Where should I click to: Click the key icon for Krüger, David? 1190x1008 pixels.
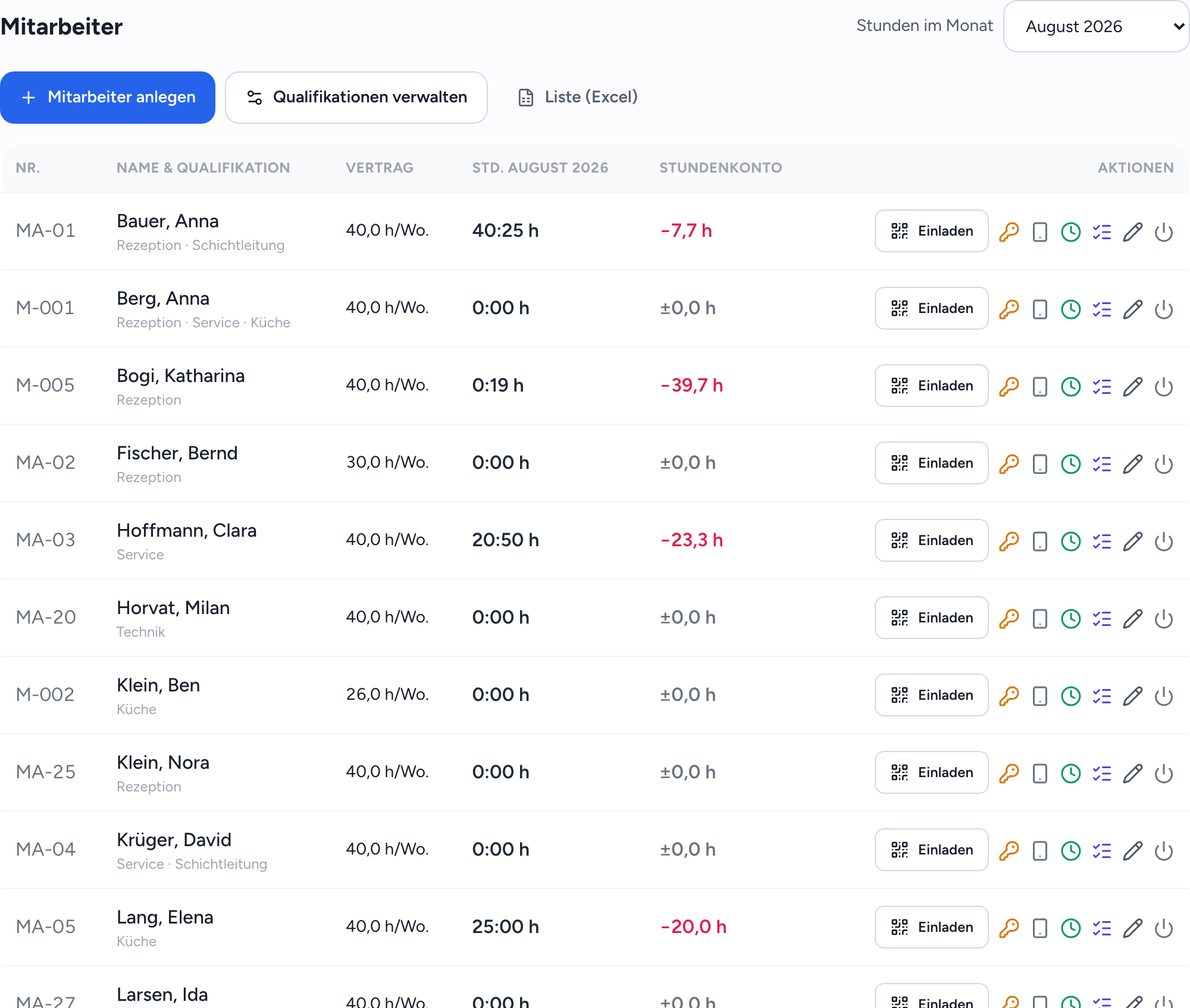pos(1009,850)
